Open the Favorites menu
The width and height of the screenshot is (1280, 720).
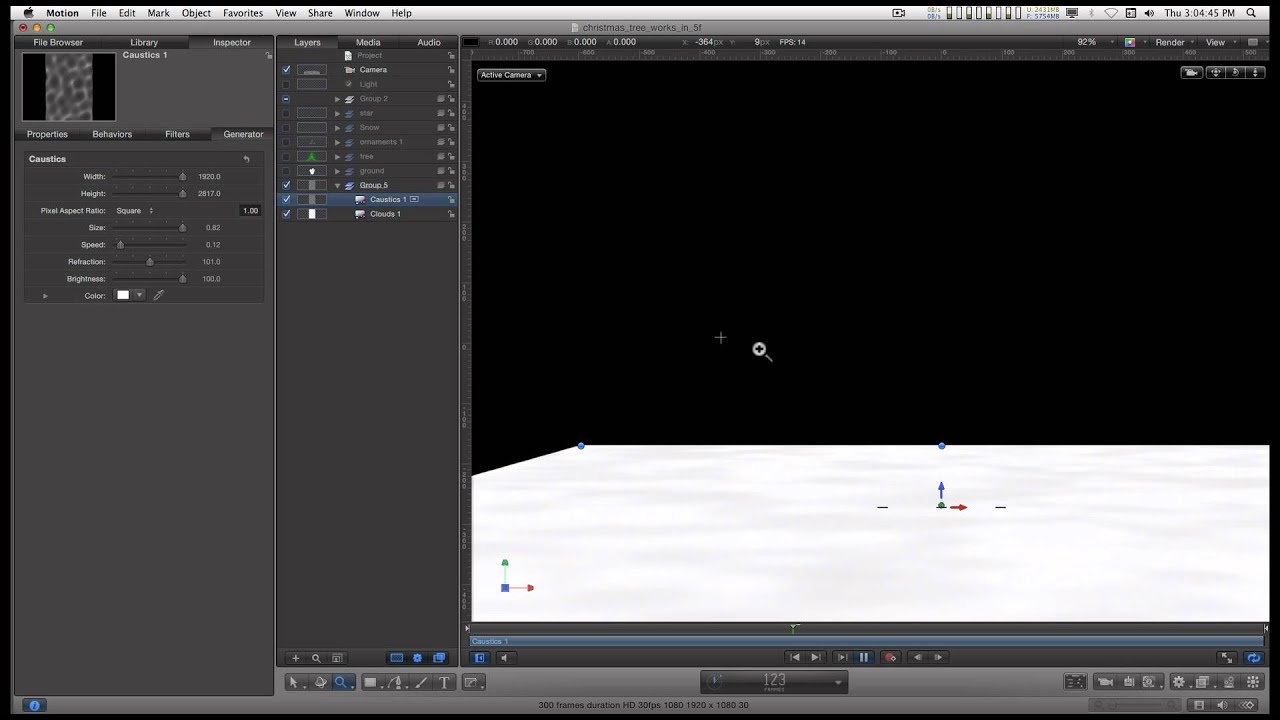(243, 13)
